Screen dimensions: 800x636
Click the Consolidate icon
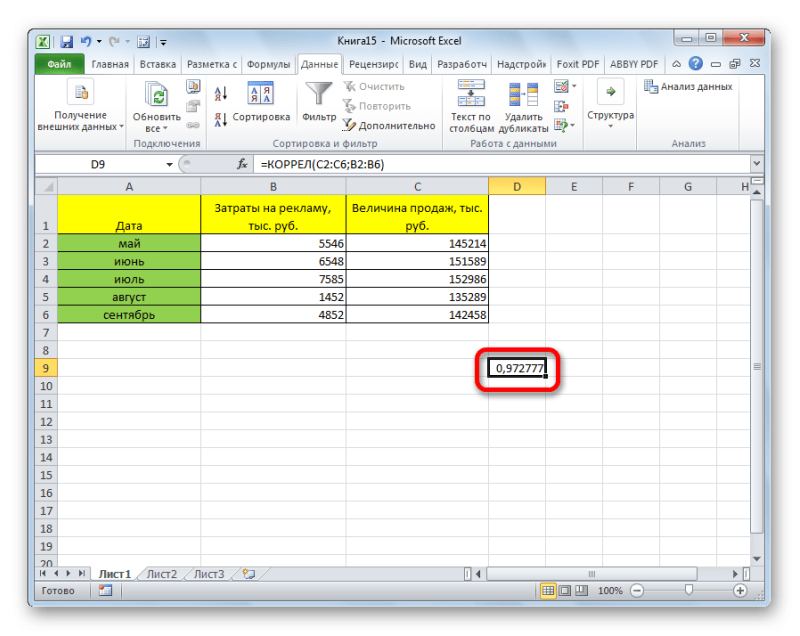coord(561,106)
